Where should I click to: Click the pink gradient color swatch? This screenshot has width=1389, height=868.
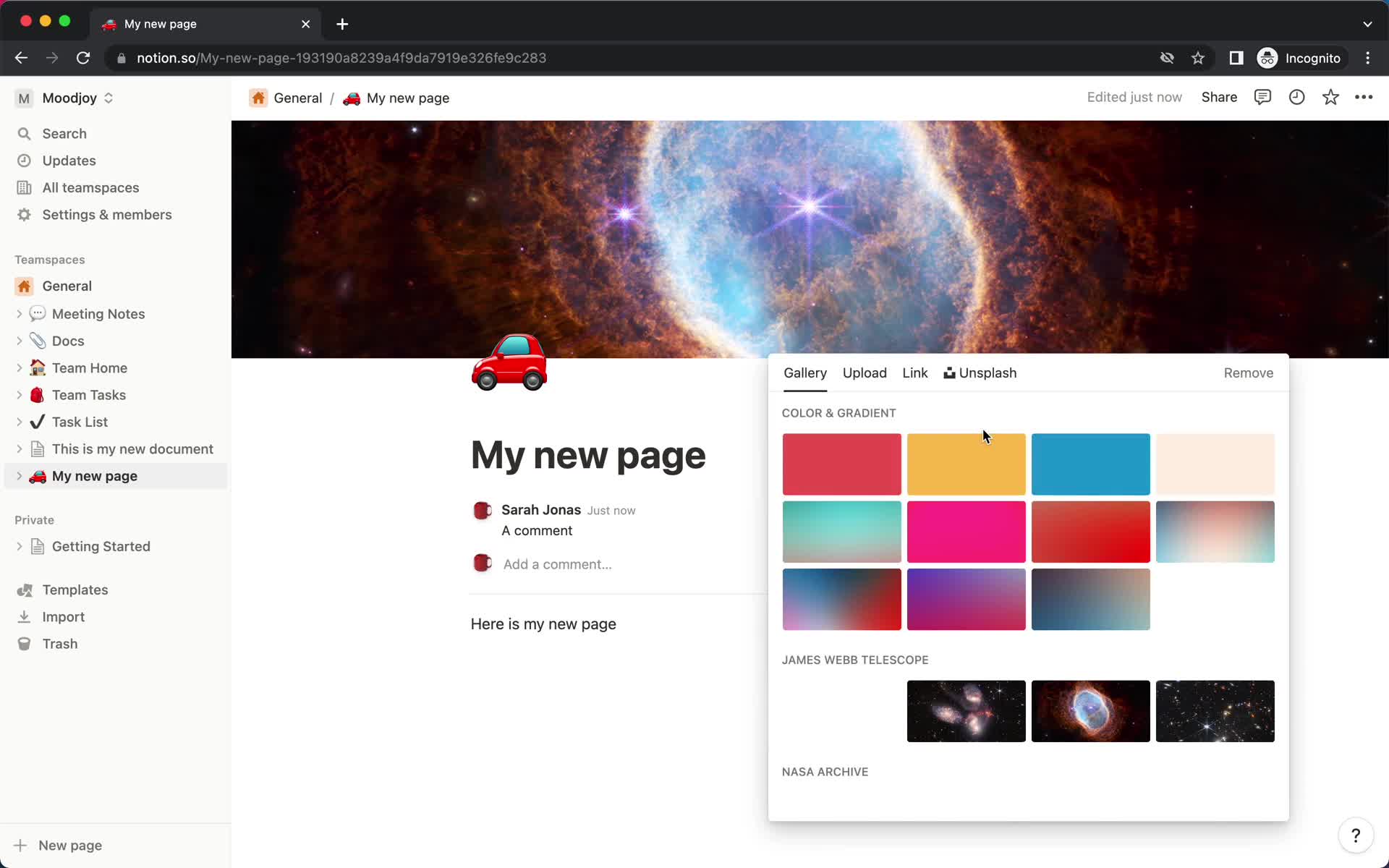(x=966, y=531)
